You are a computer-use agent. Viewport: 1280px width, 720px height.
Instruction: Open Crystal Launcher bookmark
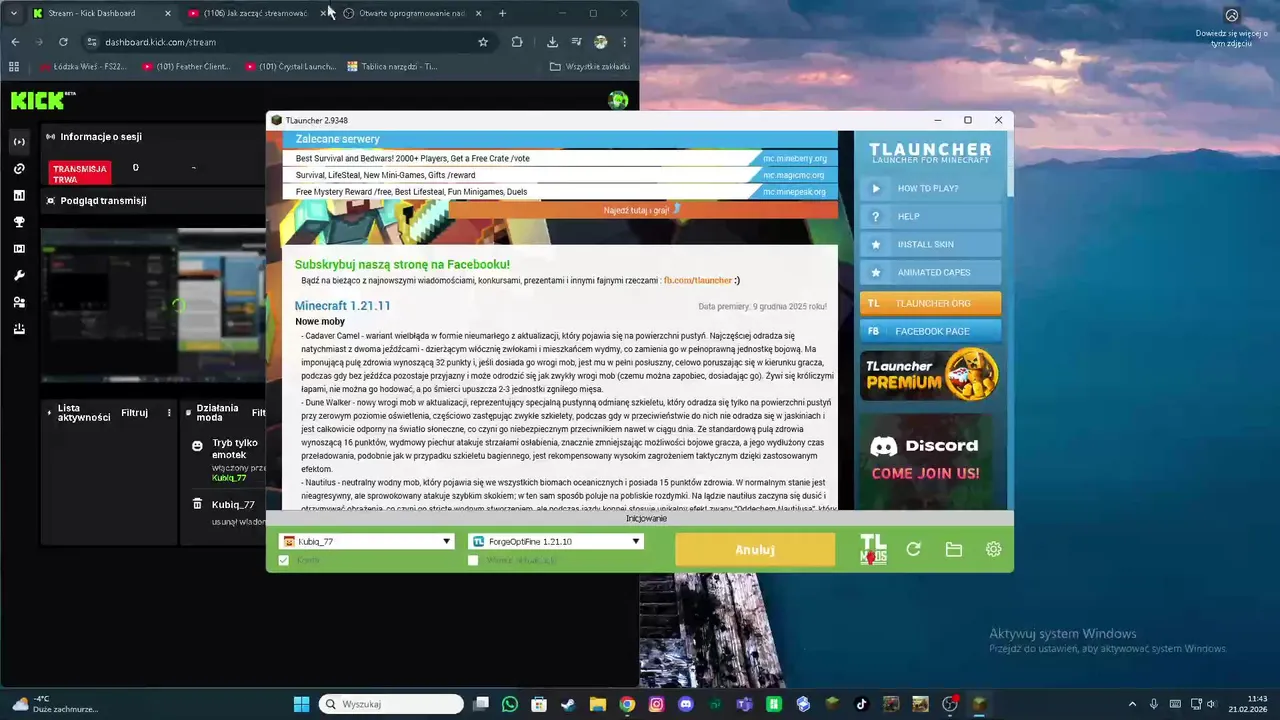pyautogui.click(x=290, y=67)
